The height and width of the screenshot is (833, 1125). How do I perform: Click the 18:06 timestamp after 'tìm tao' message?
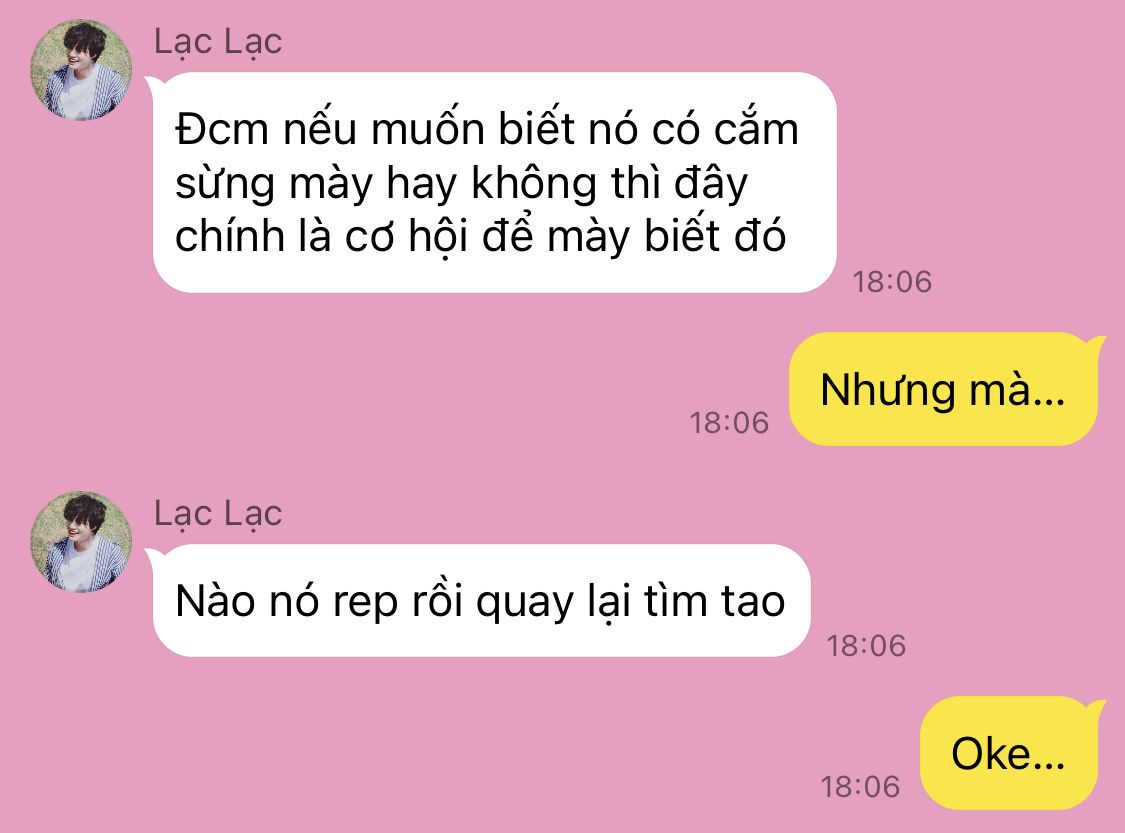click(866, 645)
